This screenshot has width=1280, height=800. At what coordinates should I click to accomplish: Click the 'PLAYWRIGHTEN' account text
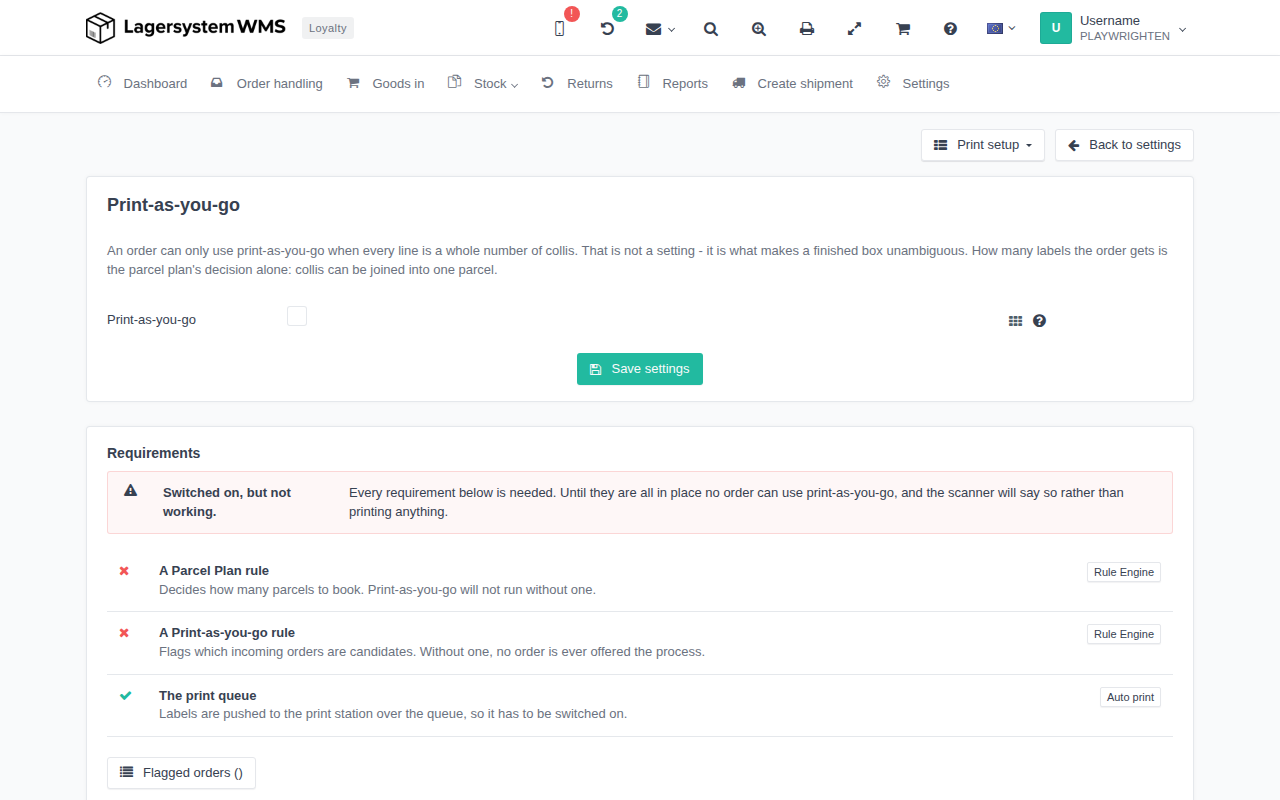coord(1125,36)
